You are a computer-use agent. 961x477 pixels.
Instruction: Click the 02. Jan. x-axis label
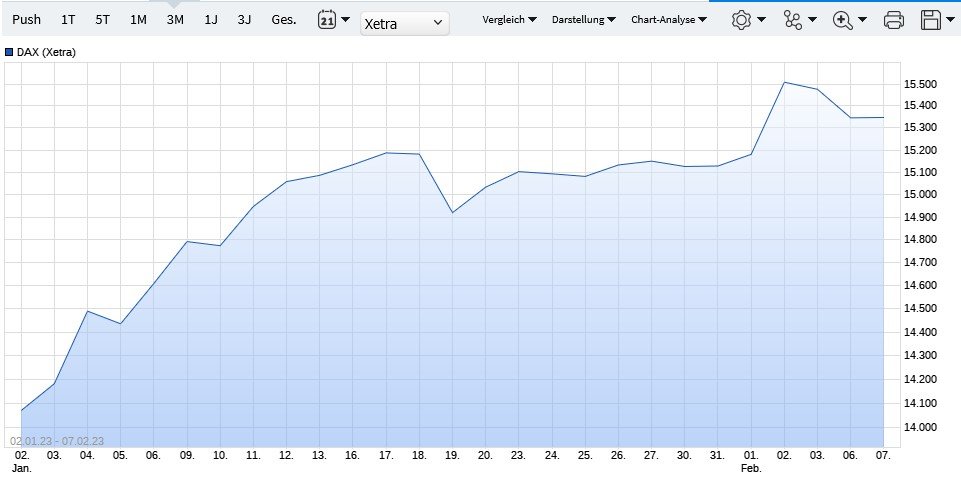[21, 462]
